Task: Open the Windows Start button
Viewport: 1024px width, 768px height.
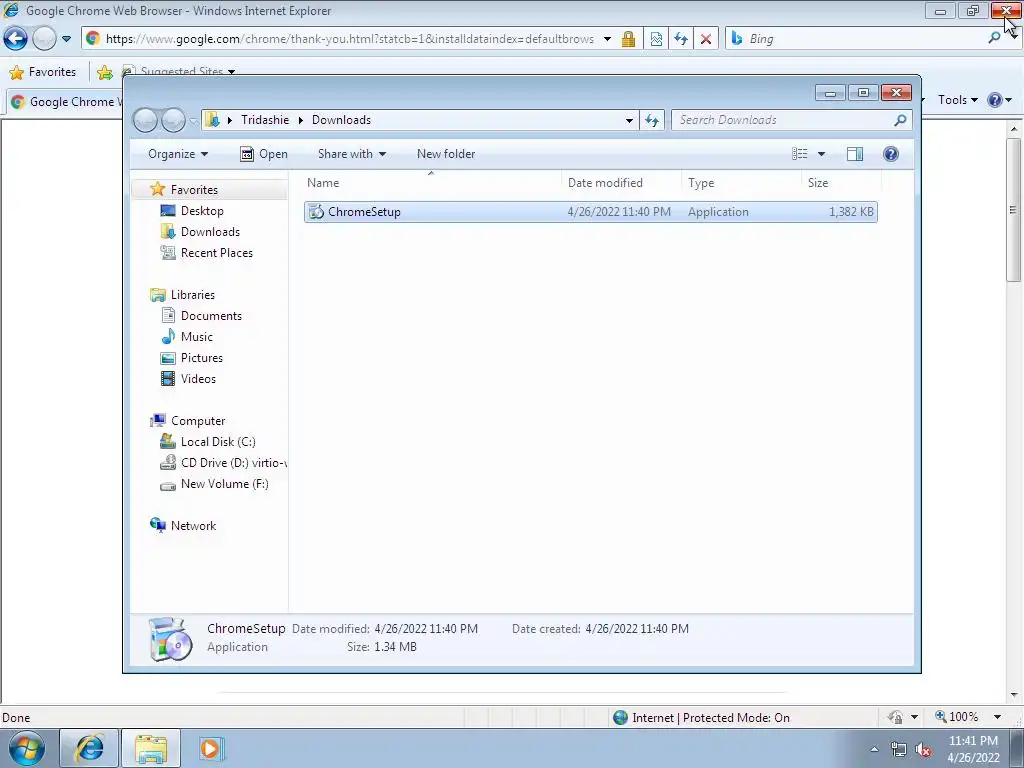Action: [x=27, y=748]
